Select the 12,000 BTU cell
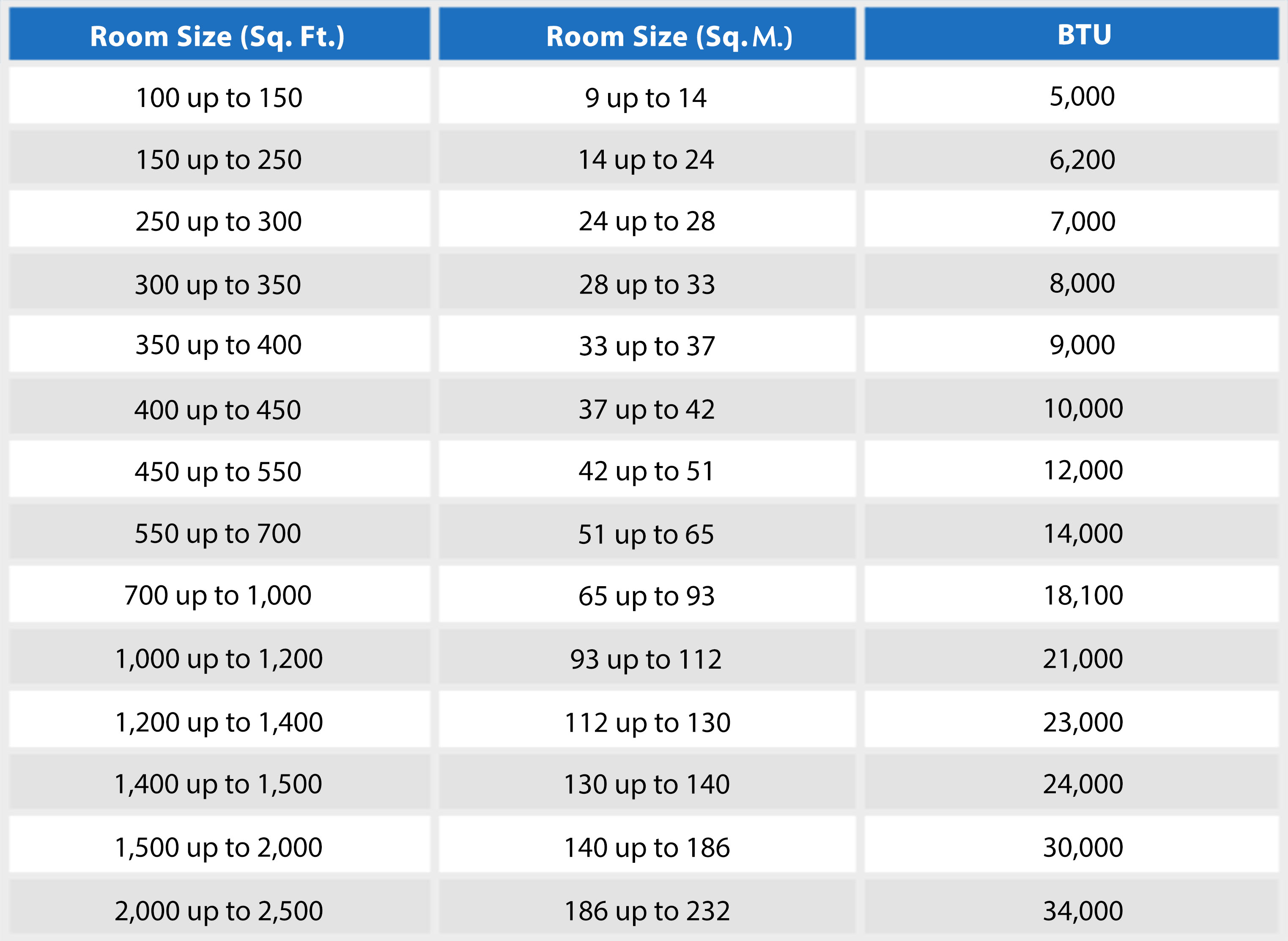This screenshot has height=941, width=1288. tap(1082, 470)
